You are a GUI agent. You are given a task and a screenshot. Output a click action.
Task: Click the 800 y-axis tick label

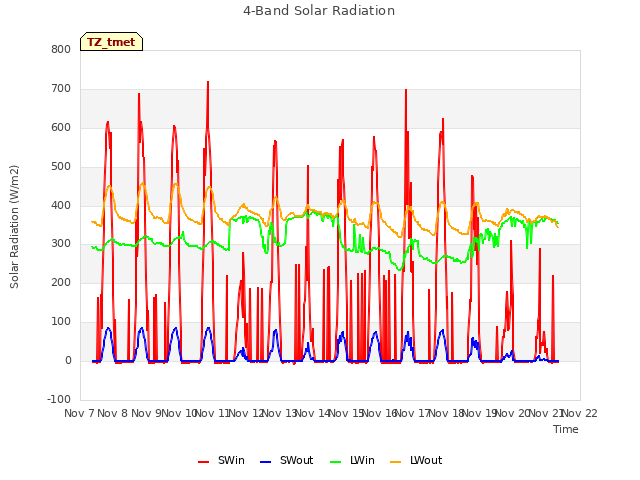pyautogui.click(x=61, y=50)
